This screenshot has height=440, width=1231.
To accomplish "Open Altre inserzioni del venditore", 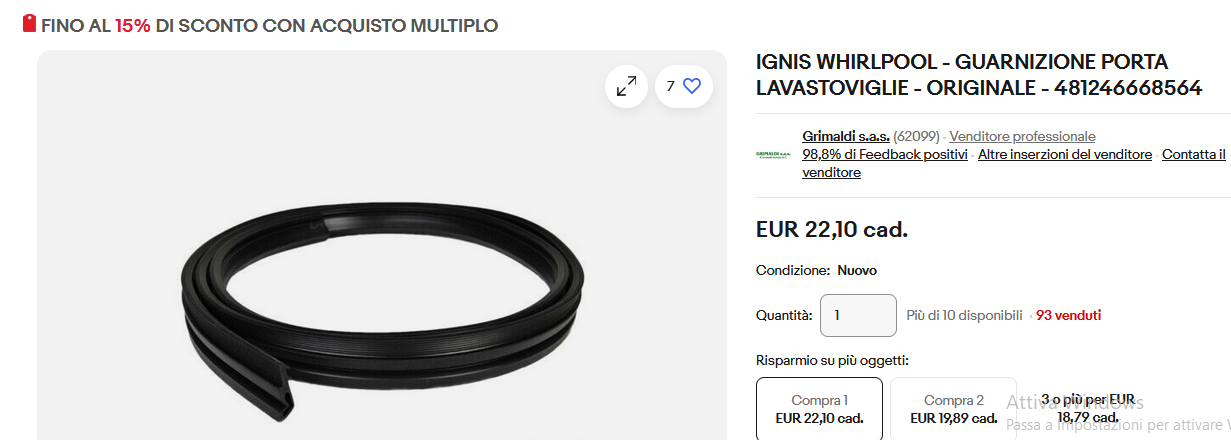I will [1065, 154].
